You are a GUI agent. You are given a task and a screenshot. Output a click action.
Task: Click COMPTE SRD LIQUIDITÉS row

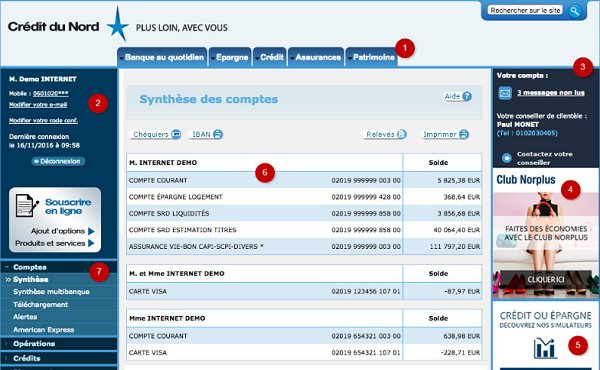coord(304,213)
